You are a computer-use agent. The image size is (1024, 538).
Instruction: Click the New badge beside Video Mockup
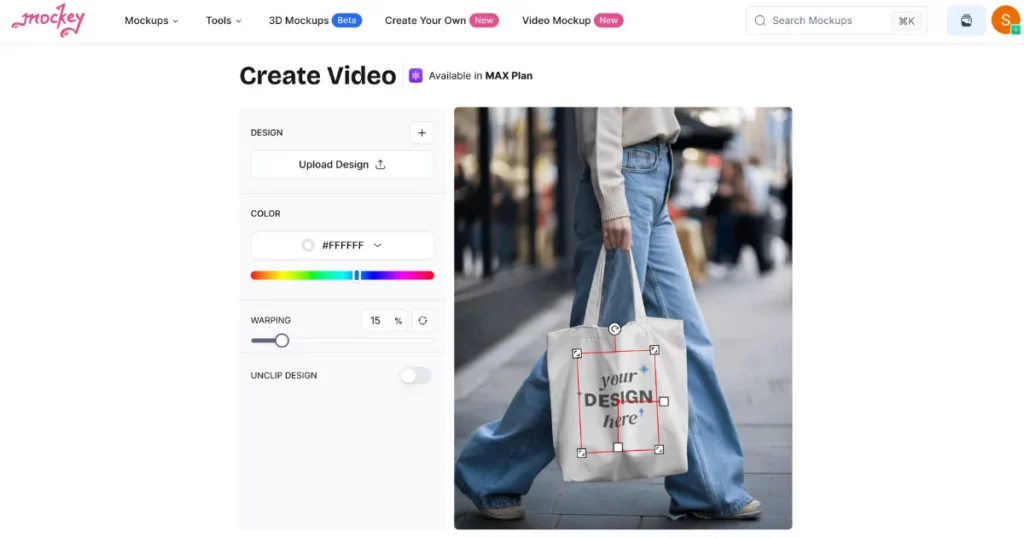coord(608,21)
